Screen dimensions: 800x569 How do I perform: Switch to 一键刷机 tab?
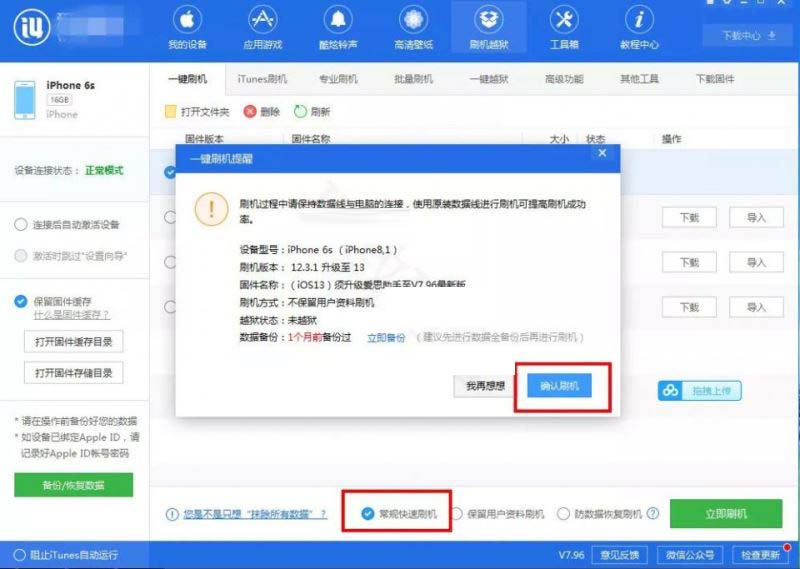pos(187,79)
